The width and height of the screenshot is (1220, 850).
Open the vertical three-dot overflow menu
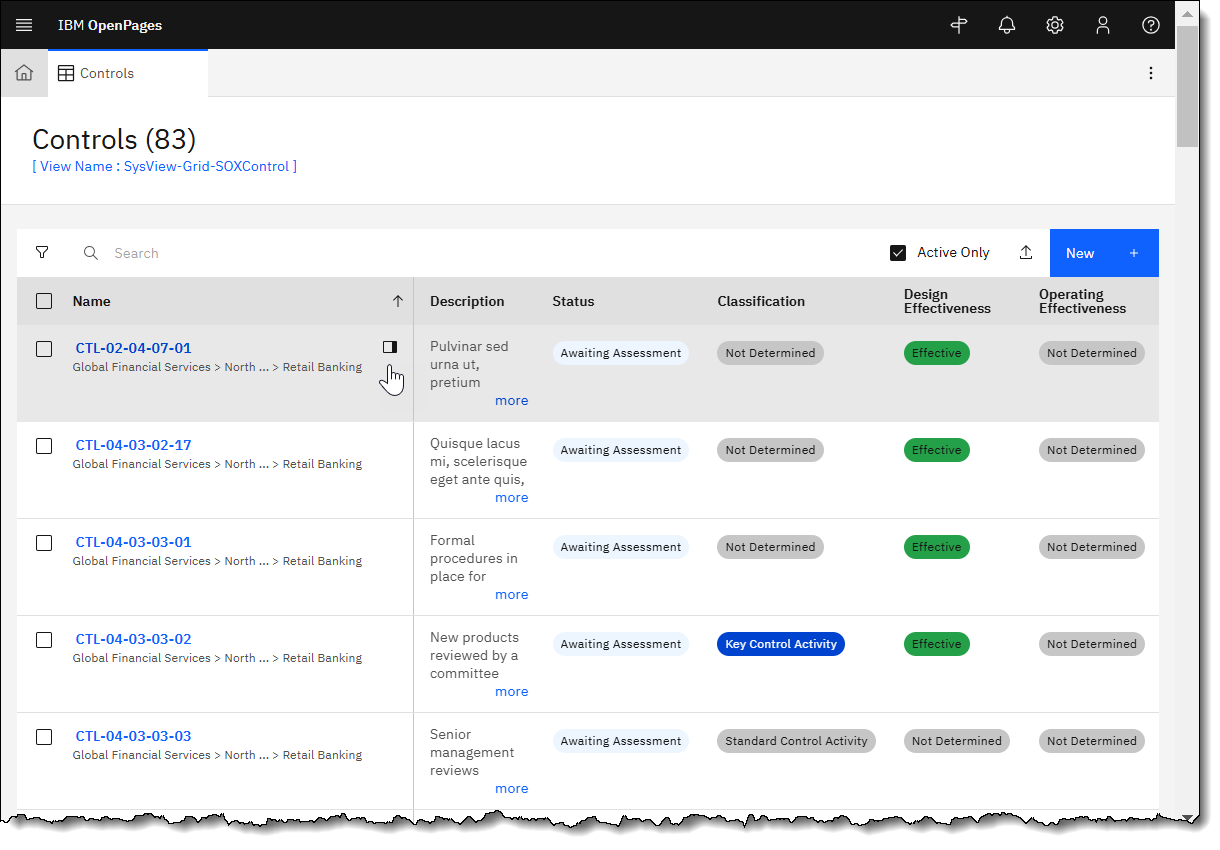(1151, 73)
